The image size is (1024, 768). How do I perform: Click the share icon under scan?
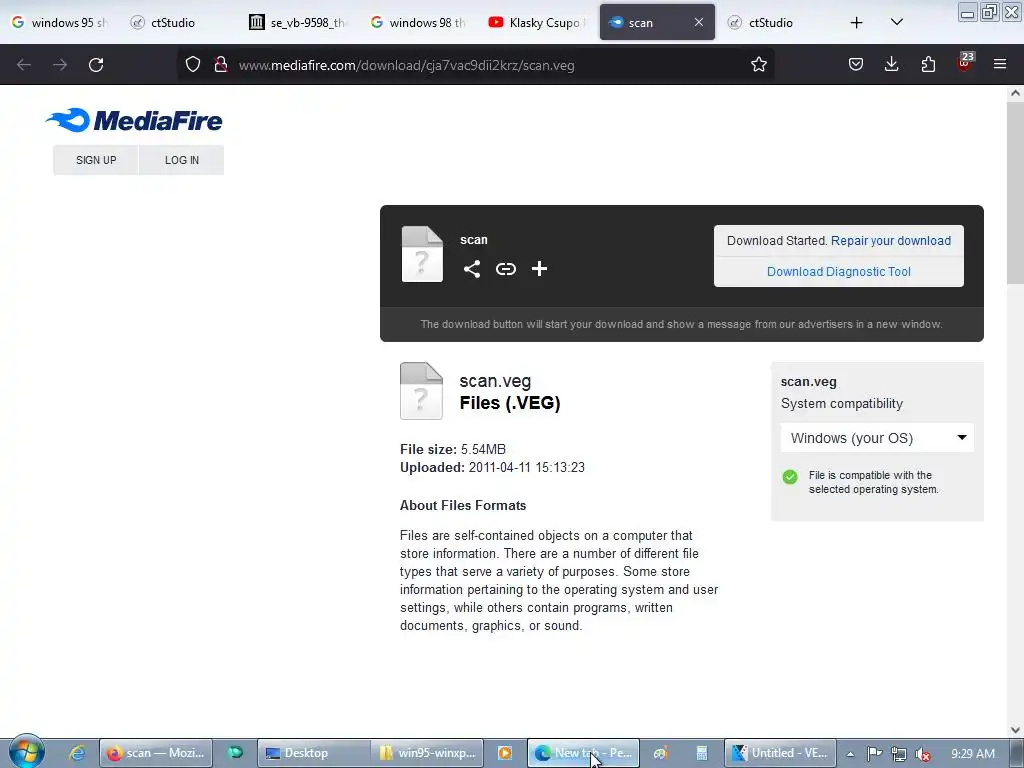point(472,269)
